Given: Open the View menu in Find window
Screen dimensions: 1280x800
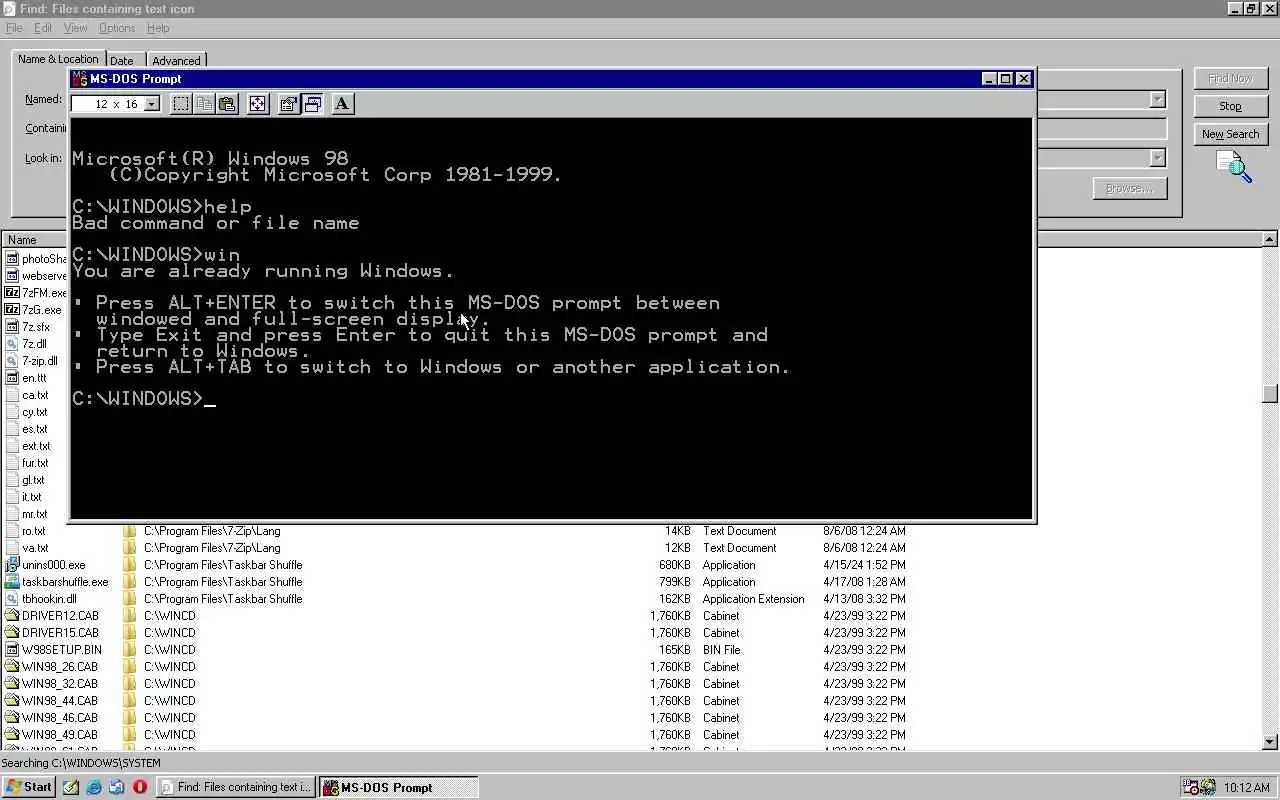Looking at the screenshot, I should coord(75,28).
